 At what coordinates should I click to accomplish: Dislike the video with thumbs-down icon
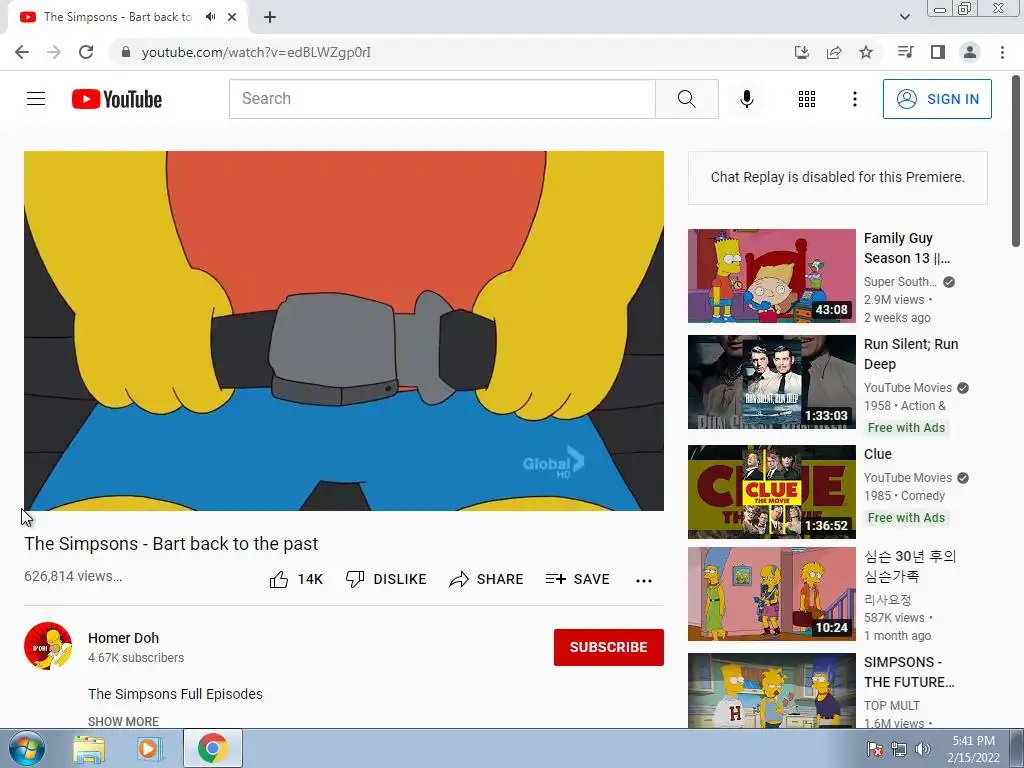click(355, 579)
